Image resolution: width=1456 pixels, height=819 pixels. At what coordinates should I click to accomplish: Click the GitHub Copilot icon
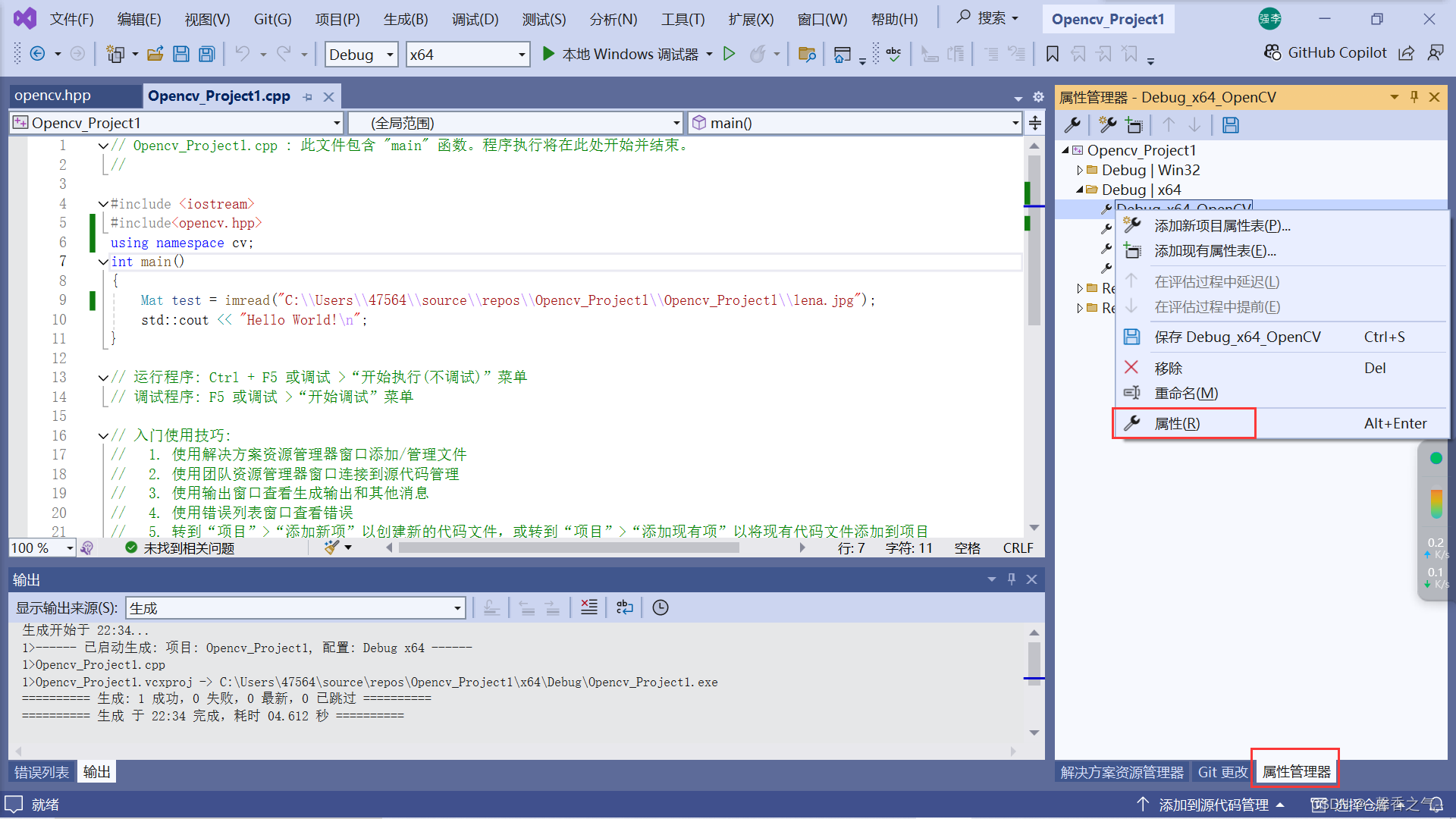tap(1272, 52)
